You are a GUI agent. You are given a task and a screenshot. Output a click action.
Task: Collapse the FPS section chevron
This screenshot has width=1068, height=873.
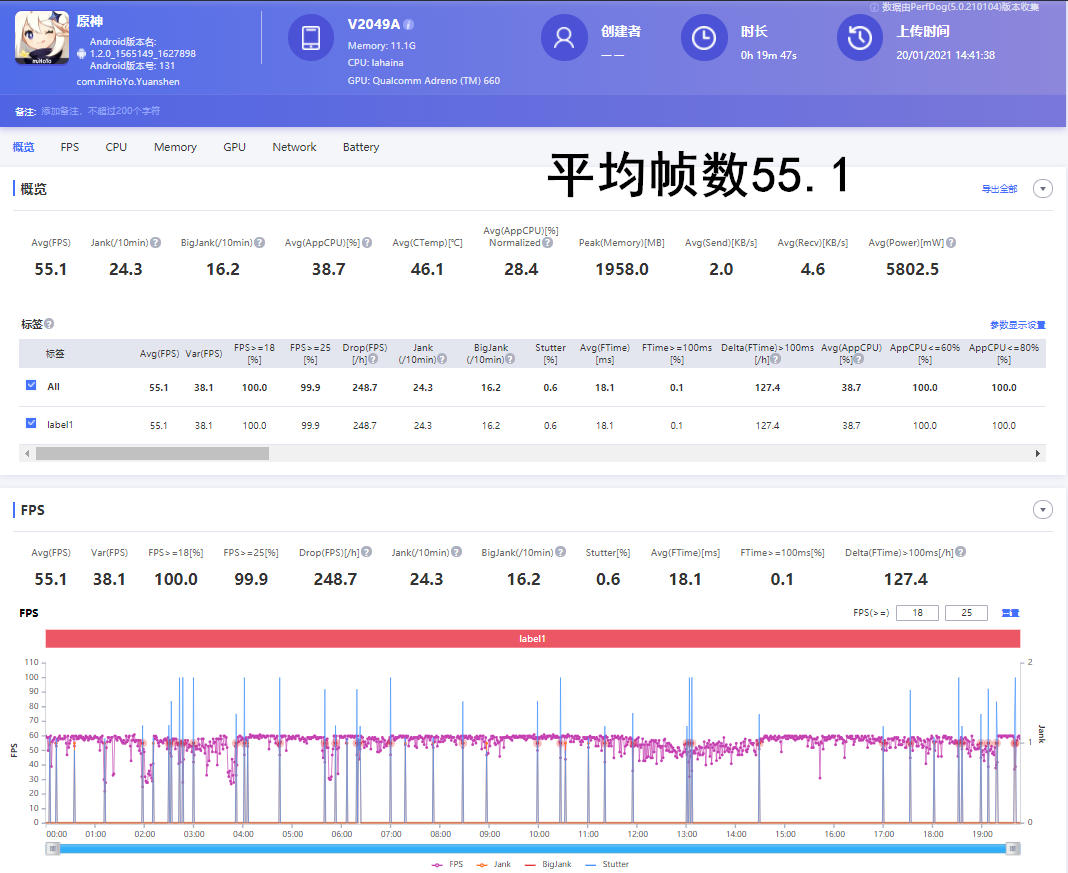(1043, 509)
